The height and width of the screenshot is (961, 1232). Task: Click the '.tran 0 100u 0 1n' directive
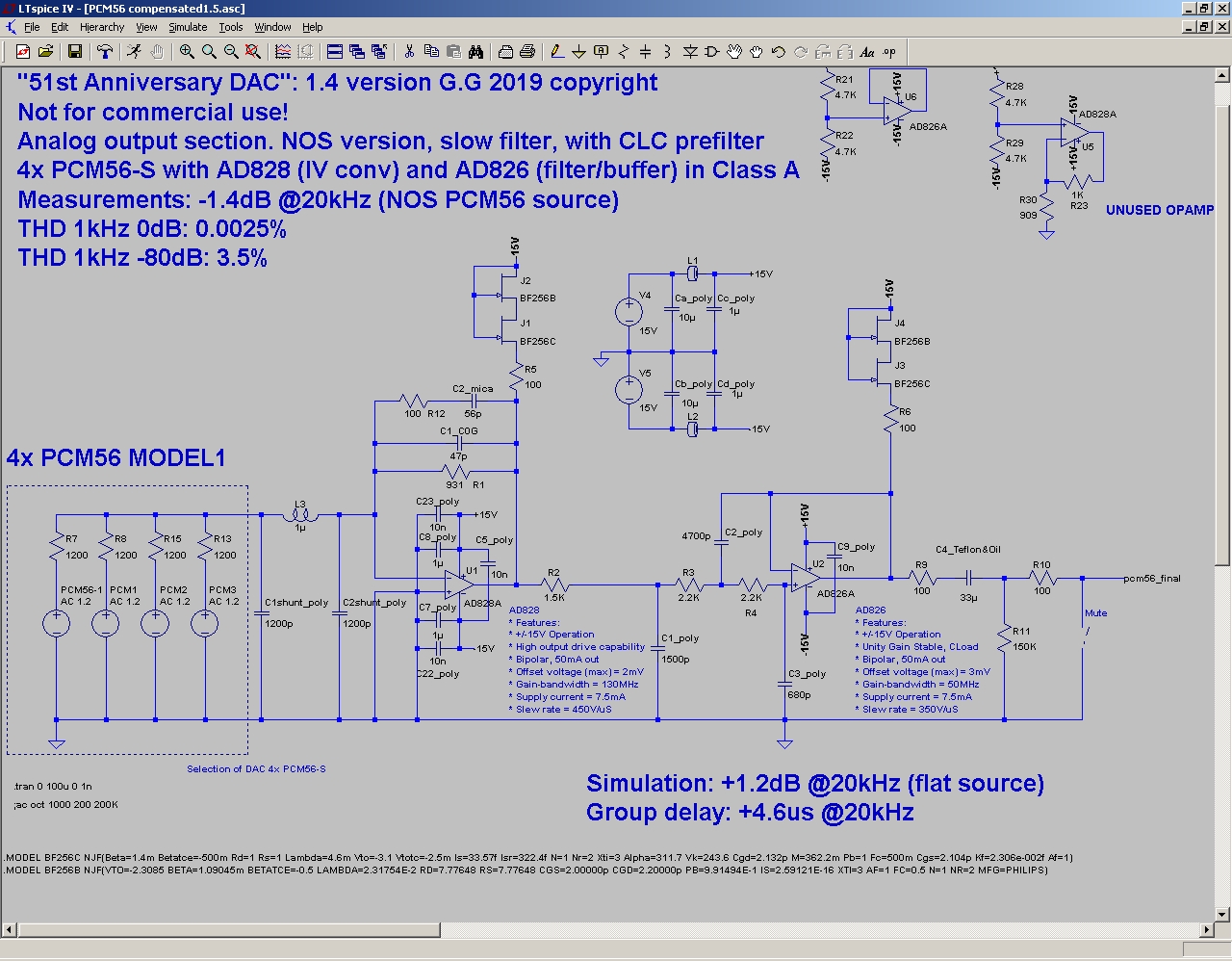coord(54,787)
